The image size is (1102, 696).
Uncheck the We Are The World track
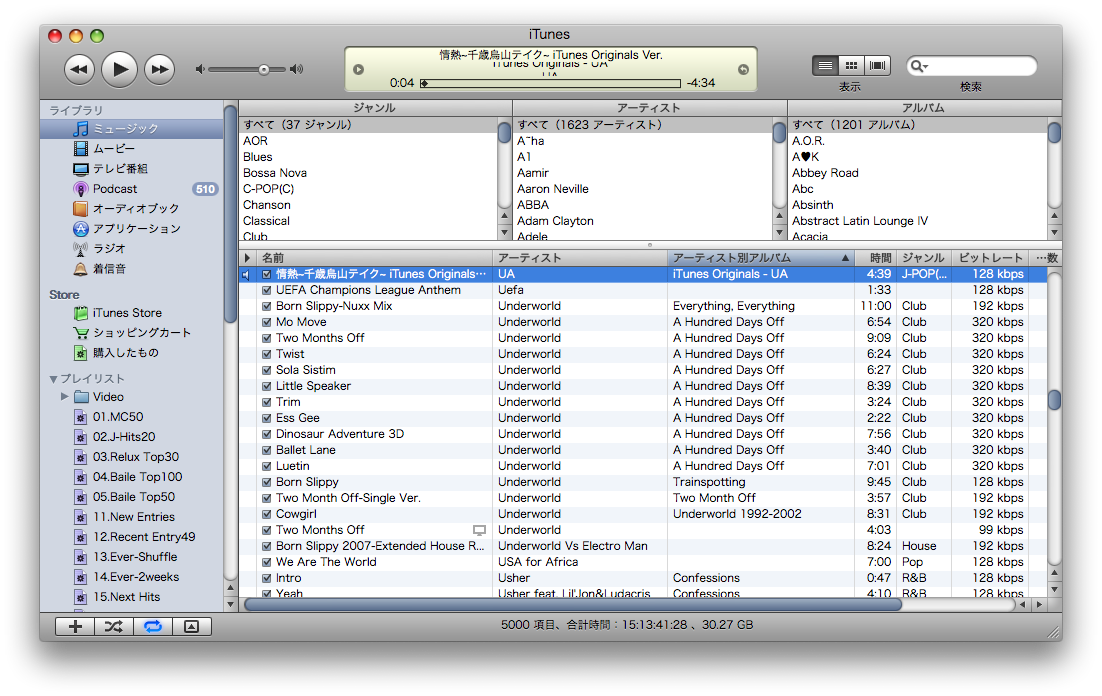(x=266, y=562)
